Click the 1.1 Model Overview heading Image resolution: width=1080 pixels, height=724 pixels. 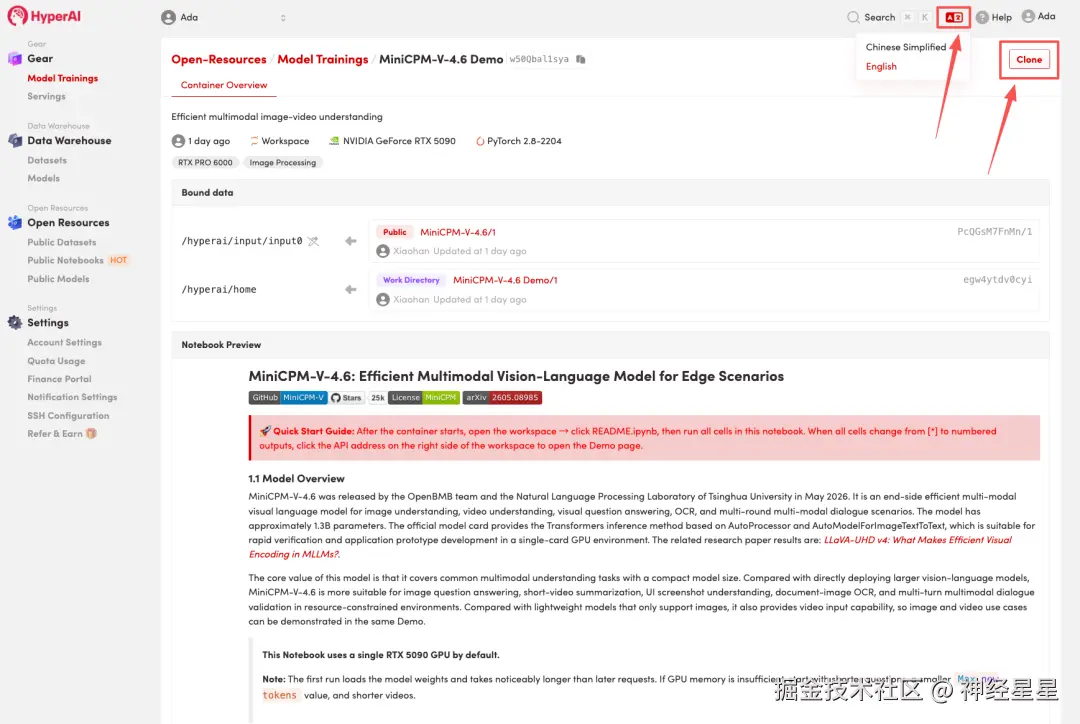coord(296,478)
